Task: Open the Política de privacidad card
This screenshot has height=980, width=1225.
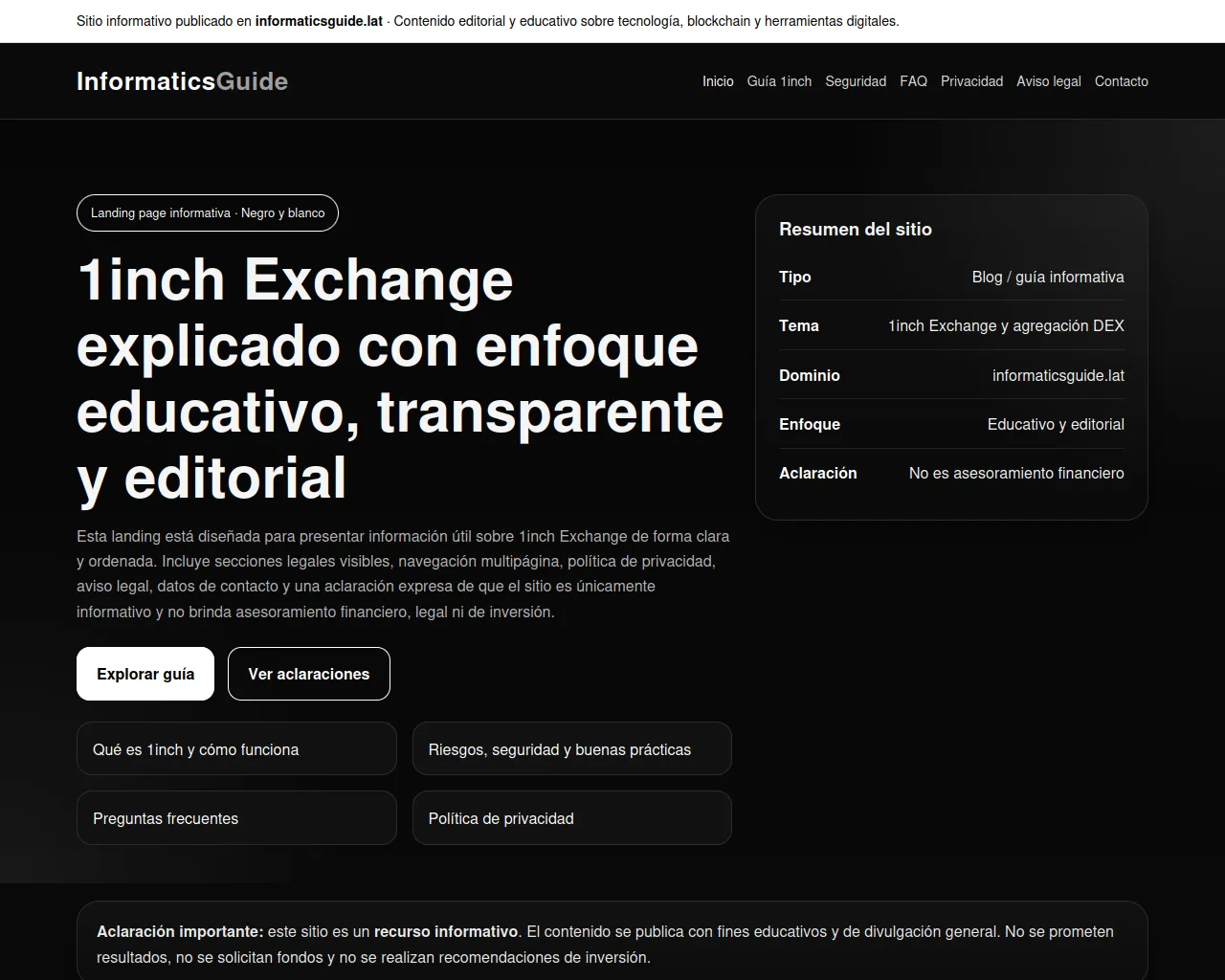Action: pos(572,817)
